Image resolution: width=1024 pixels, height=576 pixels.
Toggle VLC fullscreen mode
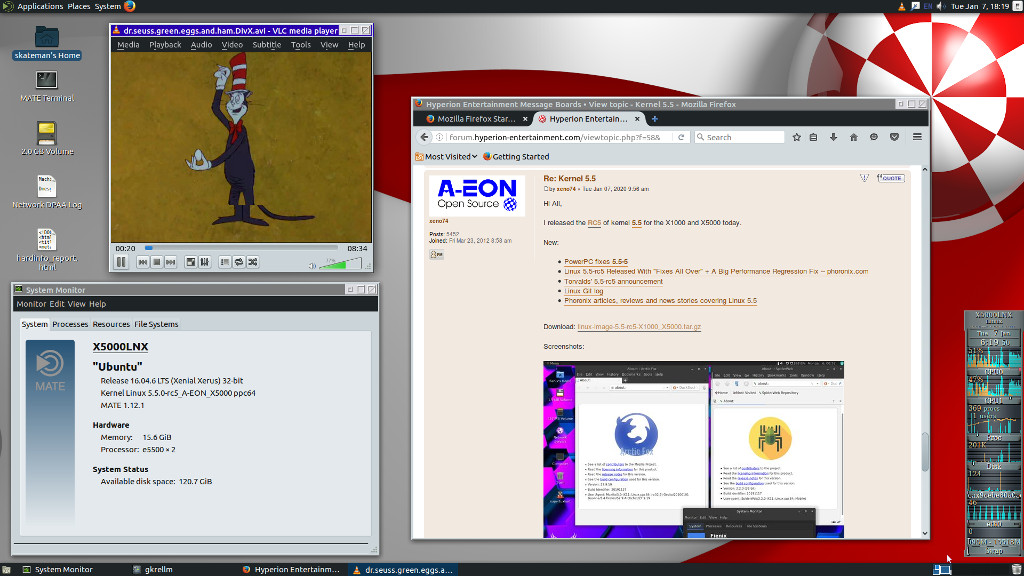191,262
